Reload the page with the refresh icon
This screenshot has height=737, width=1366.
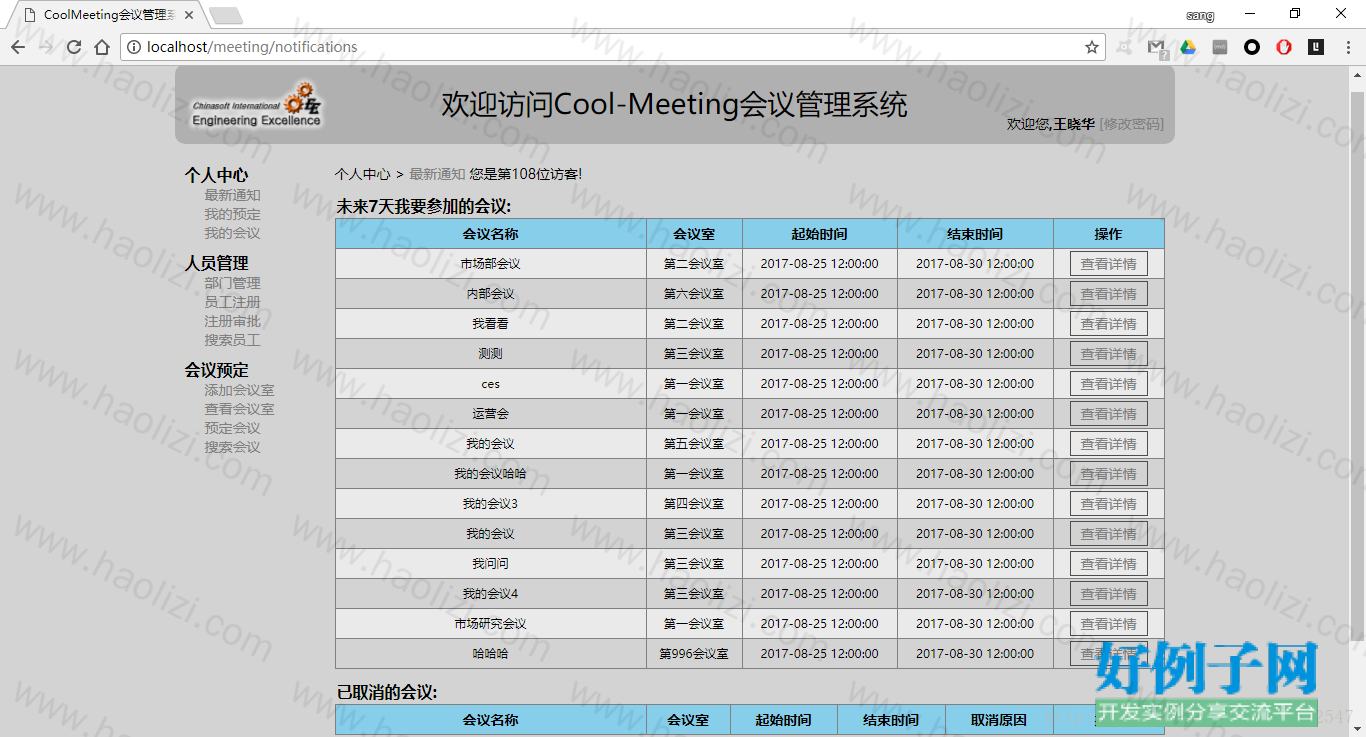click(74, 47)
